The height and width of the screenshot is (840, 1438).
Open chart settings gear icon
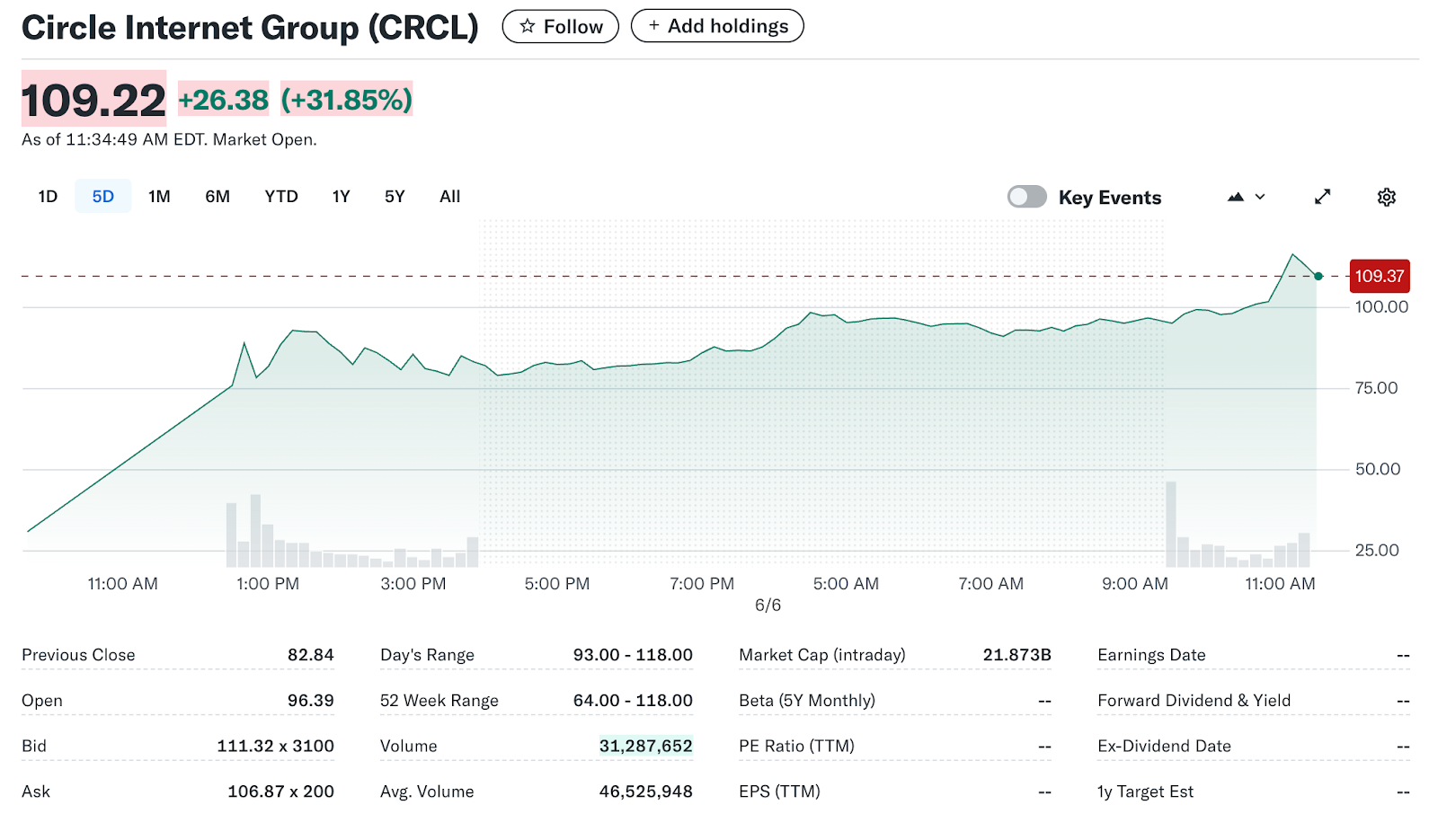click(x=1387, y=197)
